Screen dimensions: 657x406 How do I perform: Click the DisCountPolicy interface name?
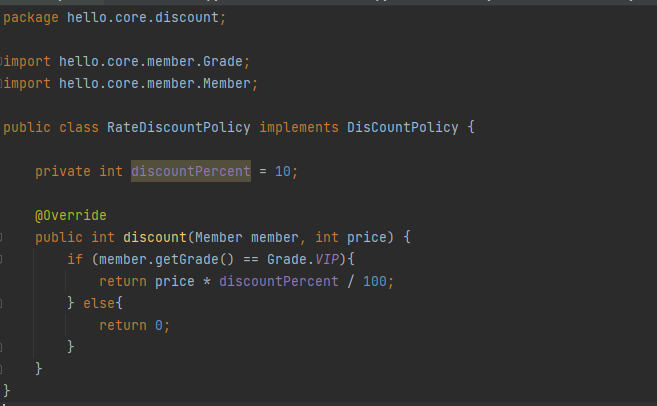pyautogui.click(x=403, y=127)
